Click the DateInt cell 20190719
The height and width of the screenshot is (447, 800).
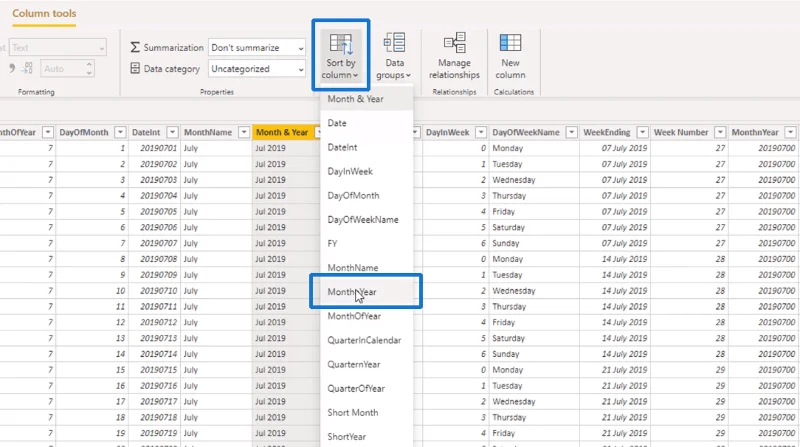pyautogui.click(x=154, y=433)
